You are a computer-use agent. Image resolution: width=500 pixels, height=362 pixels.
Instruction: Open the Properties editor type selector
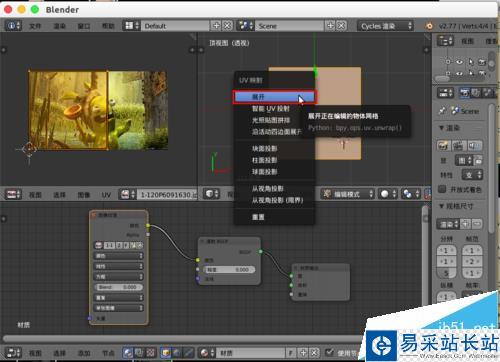tap(446, 93)
